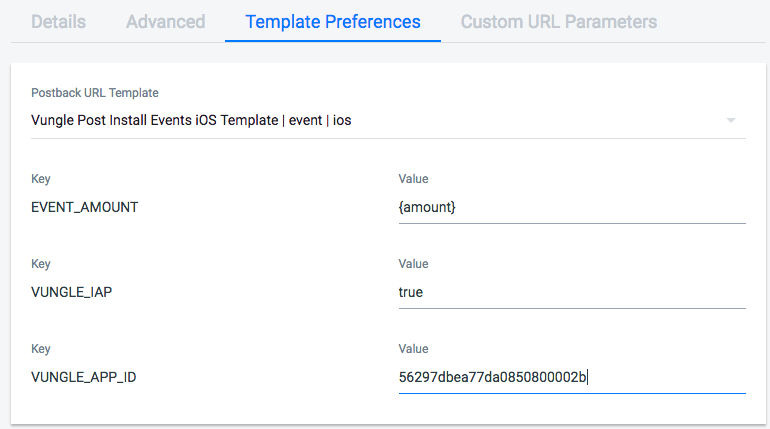
Task: Click the Value label above the app ID
Action: pyautogui.click(x=413, y=349)
